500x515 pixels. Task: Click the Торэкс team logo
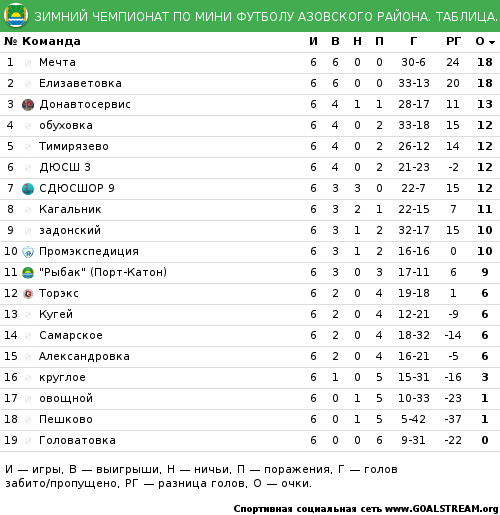click(28, 294)
